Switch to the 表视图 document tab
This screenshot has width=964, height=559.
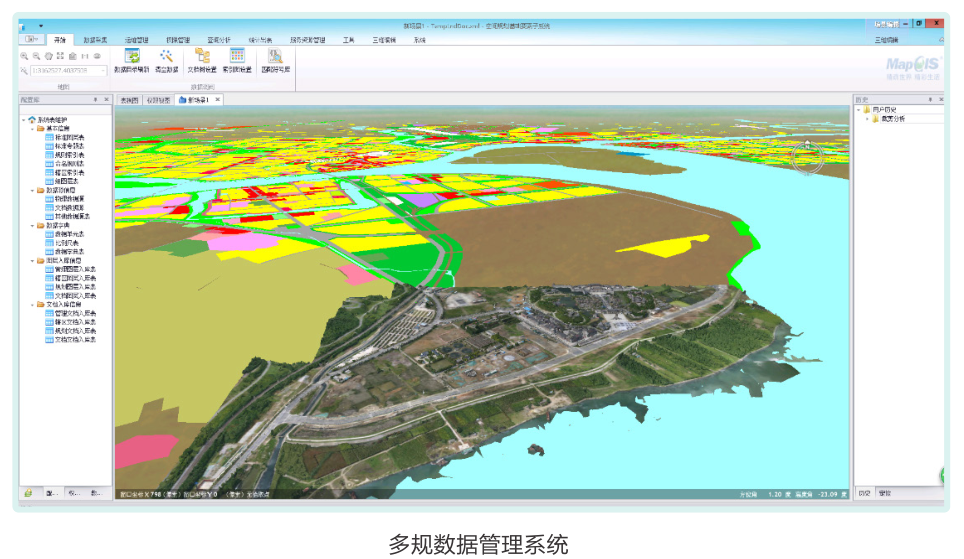coord(129,100)
